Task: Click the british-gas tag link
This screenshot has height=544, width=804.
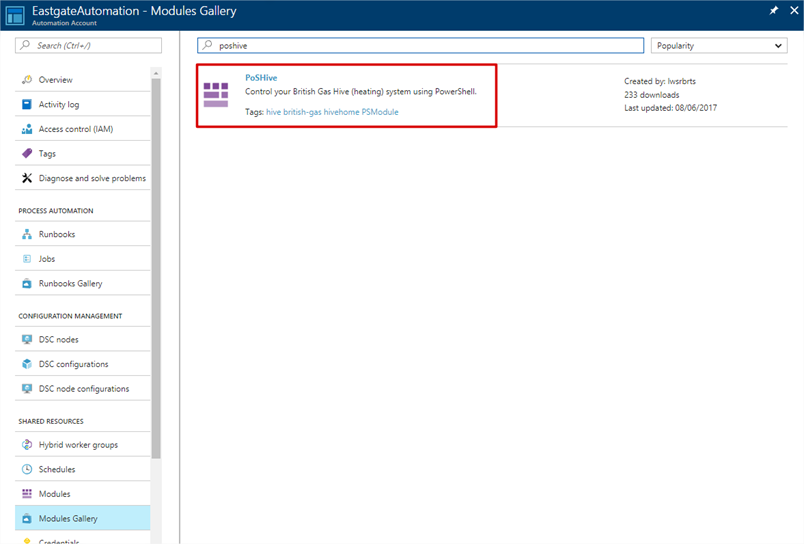Action: [x=303, y=112]
